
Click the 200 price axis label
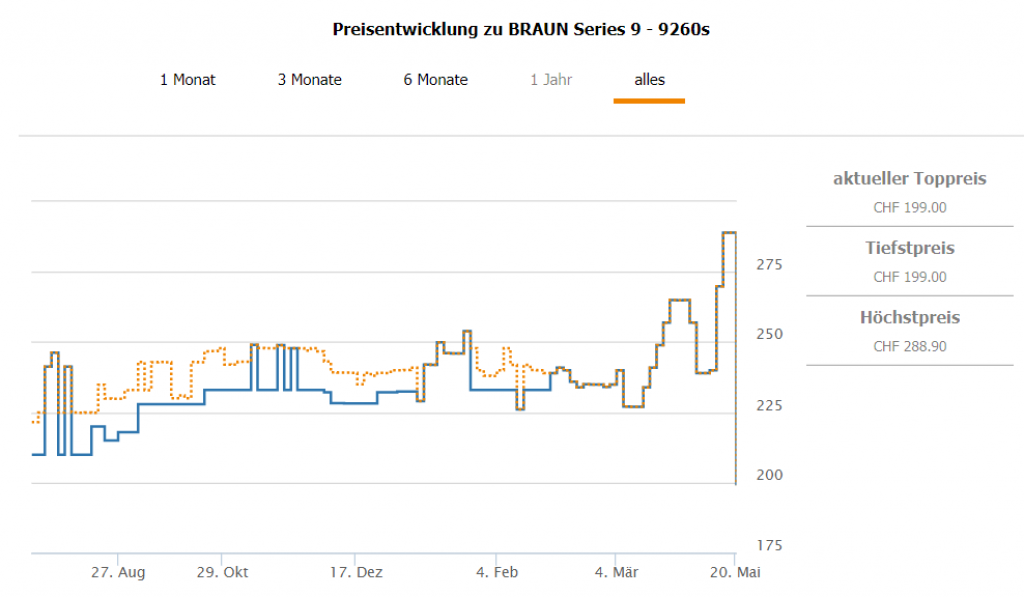pyautogui.click(x=769, y=475)
